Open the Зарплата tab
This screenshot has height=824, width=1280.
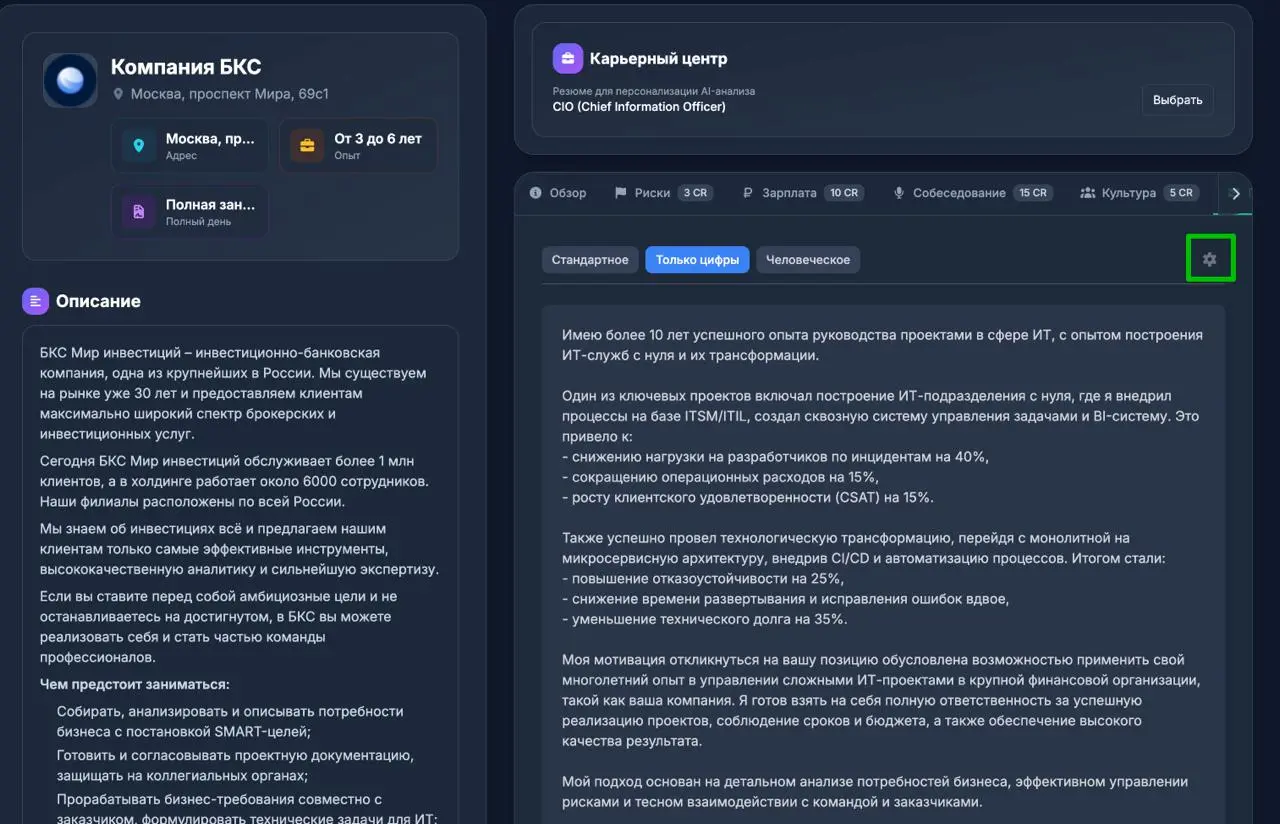(x=803, y=193)
